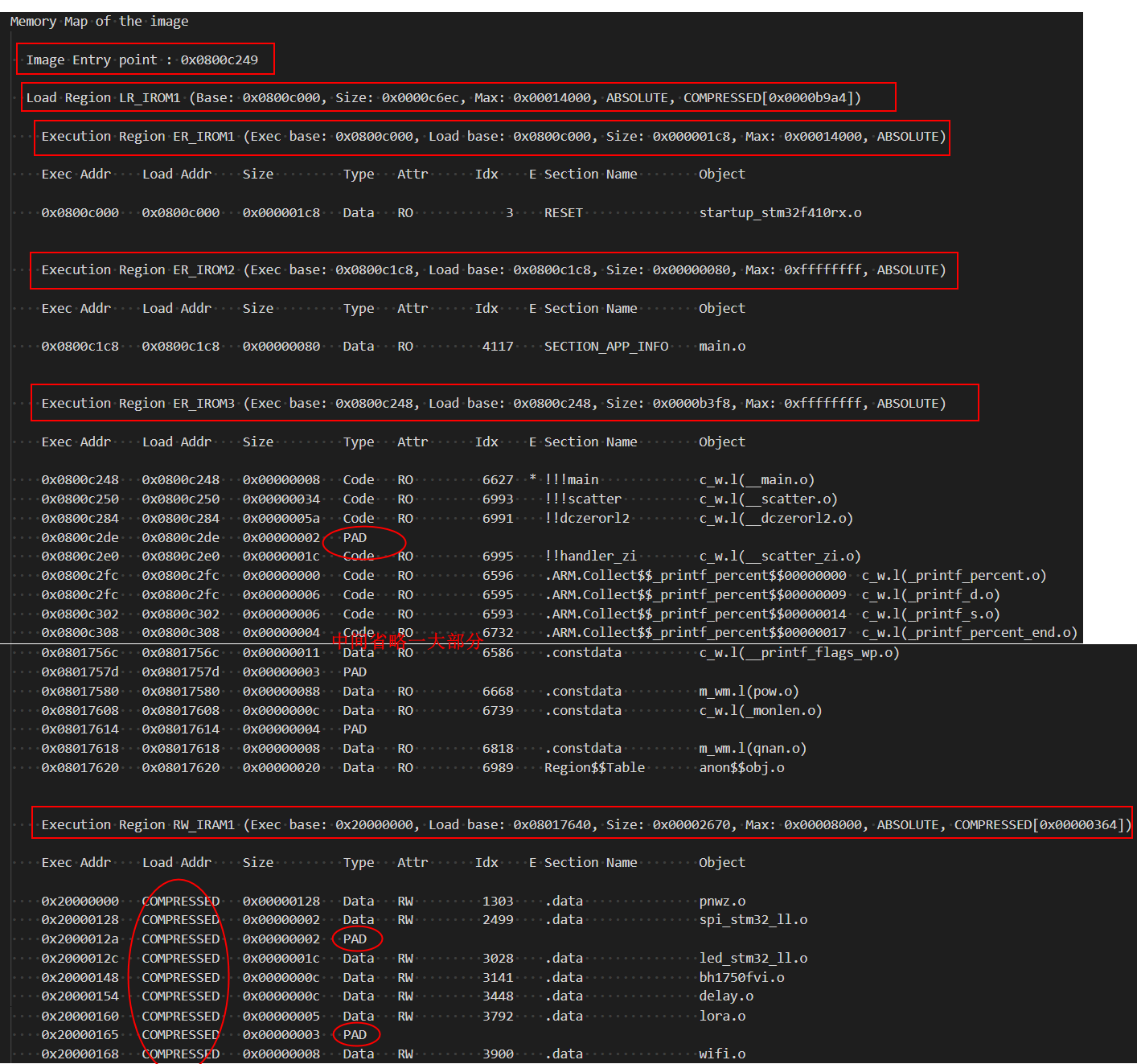Click c_w.l(_monlen.o) object entry
This screenshot has height=1064, width=1137.
(x=761, y=711)
